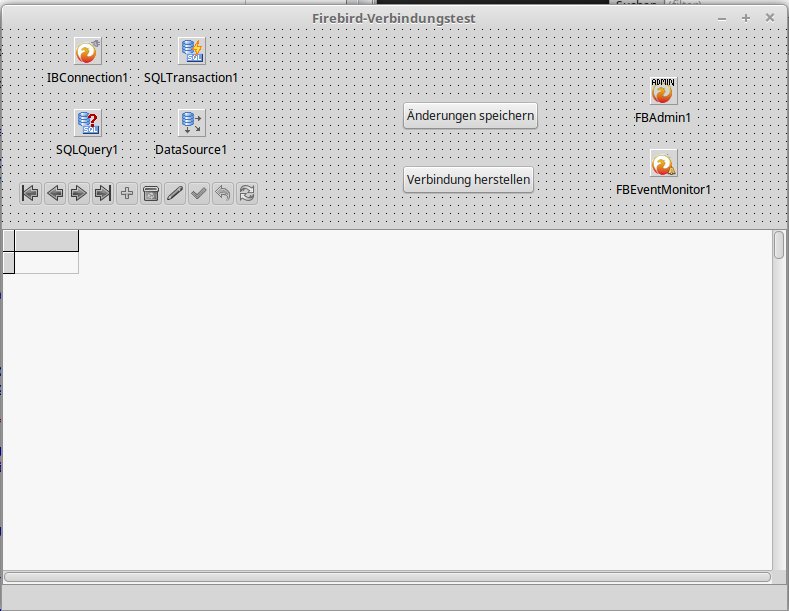Refresh data with the navigator refresh button
Image resolution: width=789 pixels, height=611 pixels.
246,193
